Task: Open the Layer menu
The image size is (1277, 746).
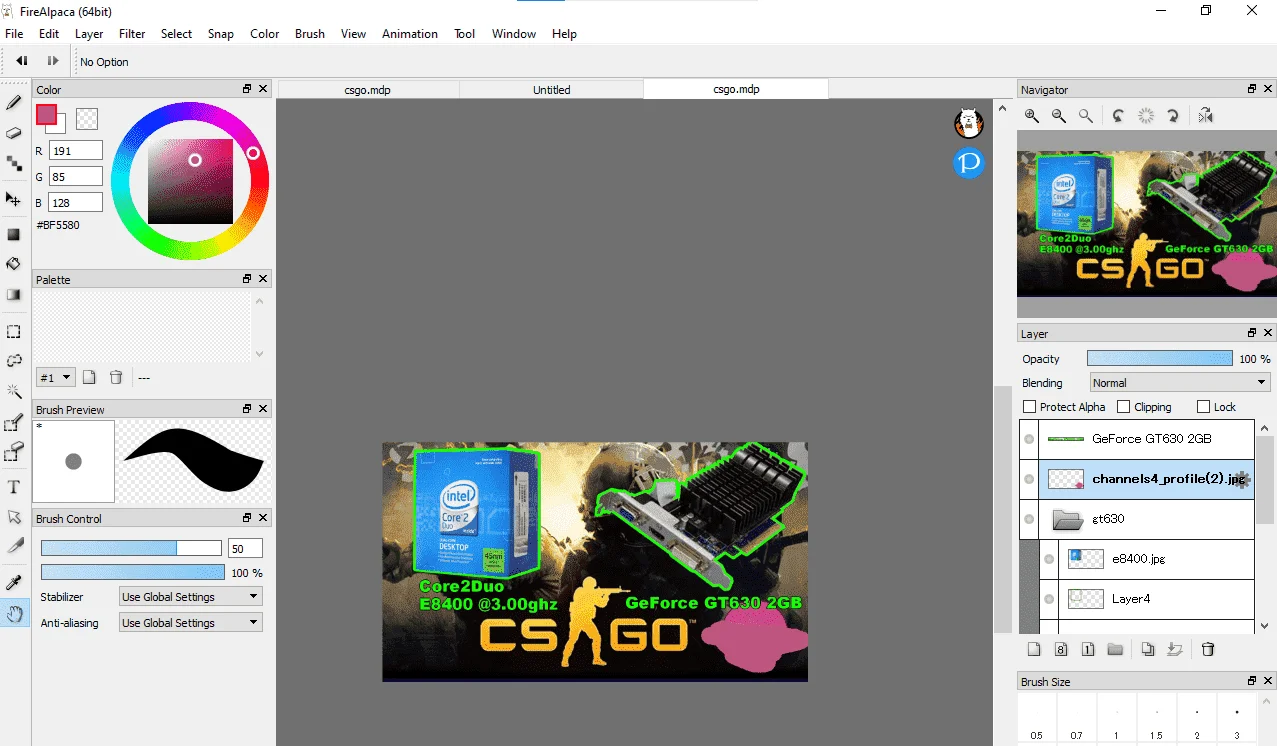Action: [89, 33]
